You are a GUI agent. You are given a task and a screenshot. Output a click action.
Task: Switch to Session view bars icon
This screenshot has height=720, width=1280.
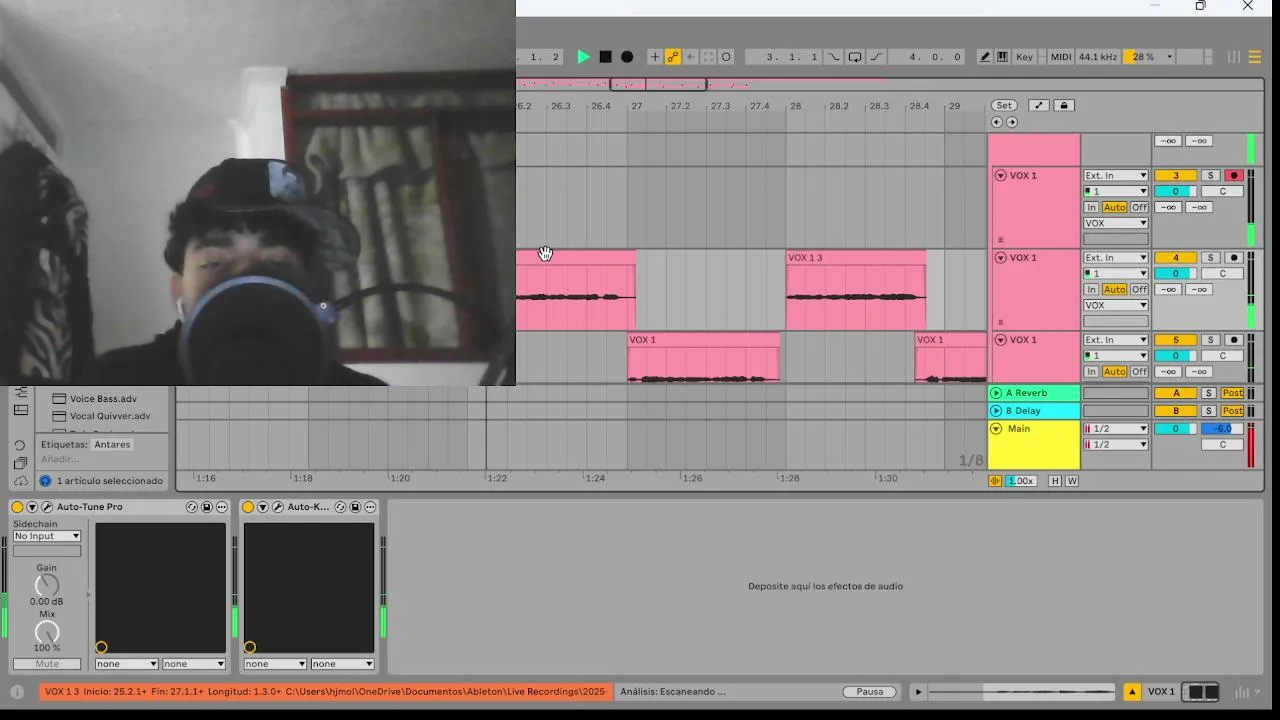[1234, 57]
